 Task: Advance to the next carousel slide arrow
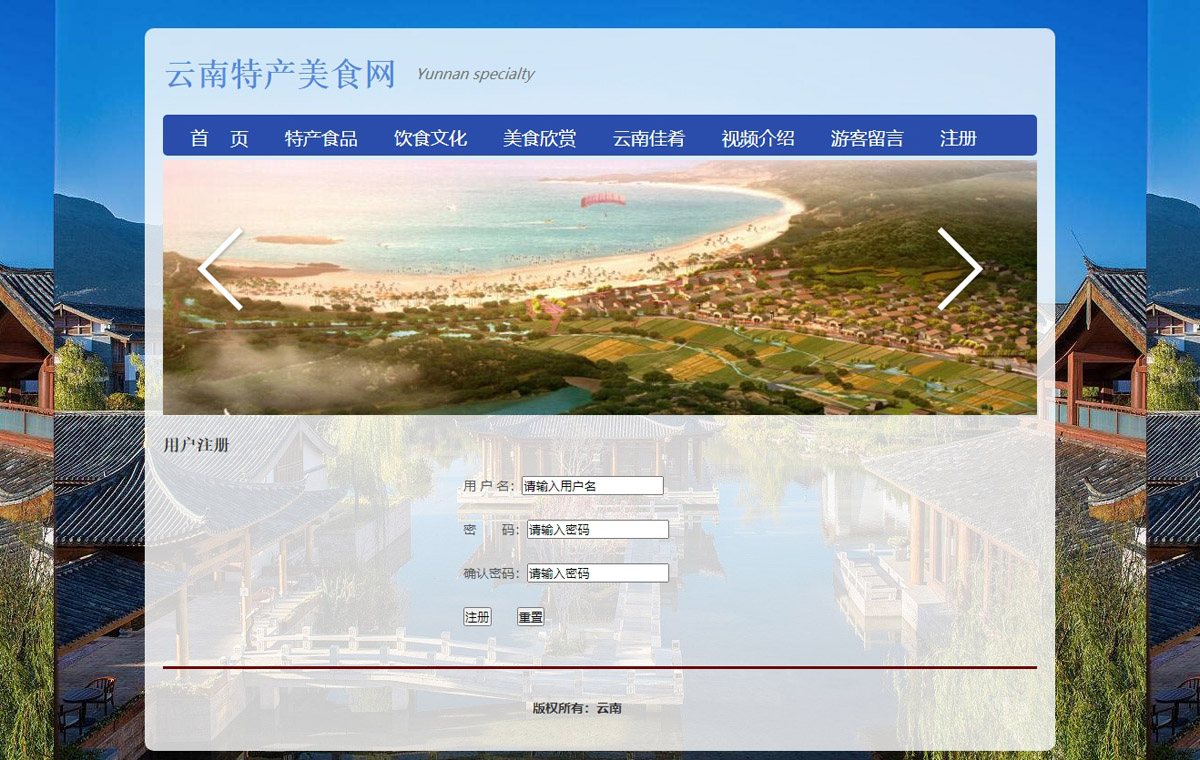(960, 269)
